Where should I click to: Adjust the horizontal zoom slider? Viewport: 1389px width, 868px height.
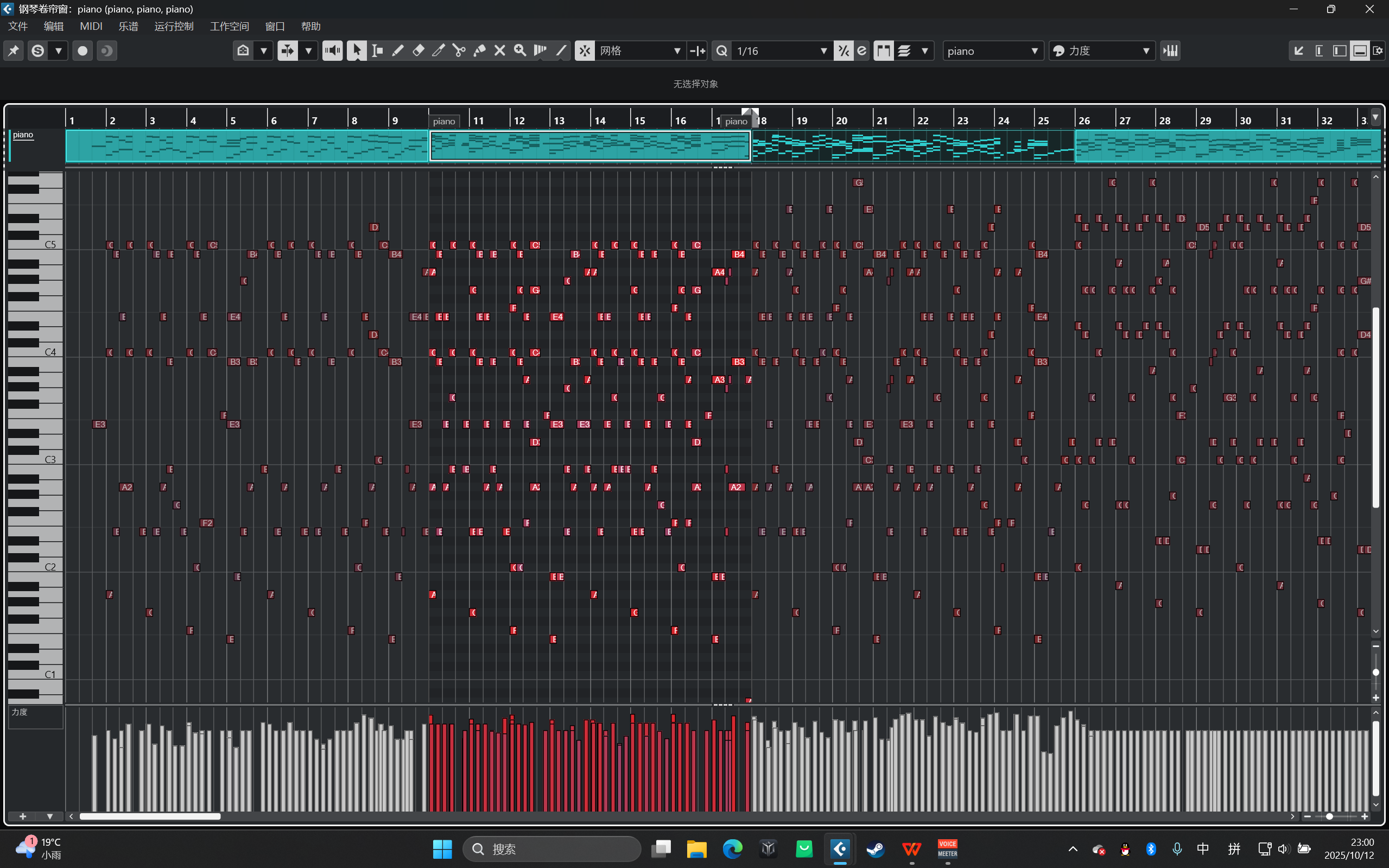pos(1329,816)
